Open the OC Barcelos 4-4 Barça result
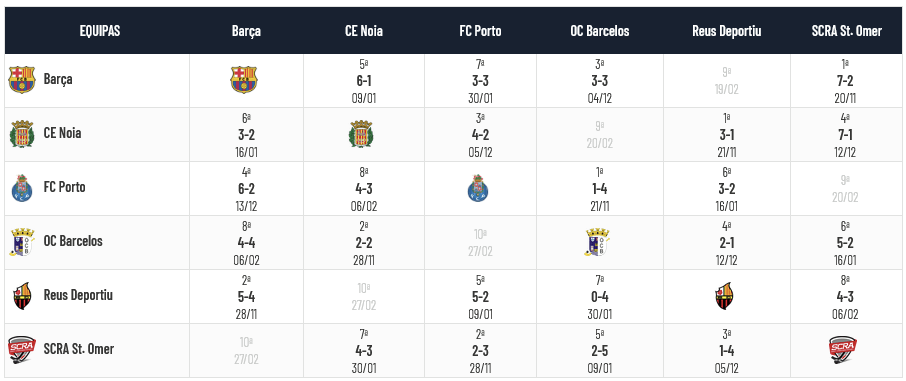Viewport: 906px width, 381px height. coord(246,243)
